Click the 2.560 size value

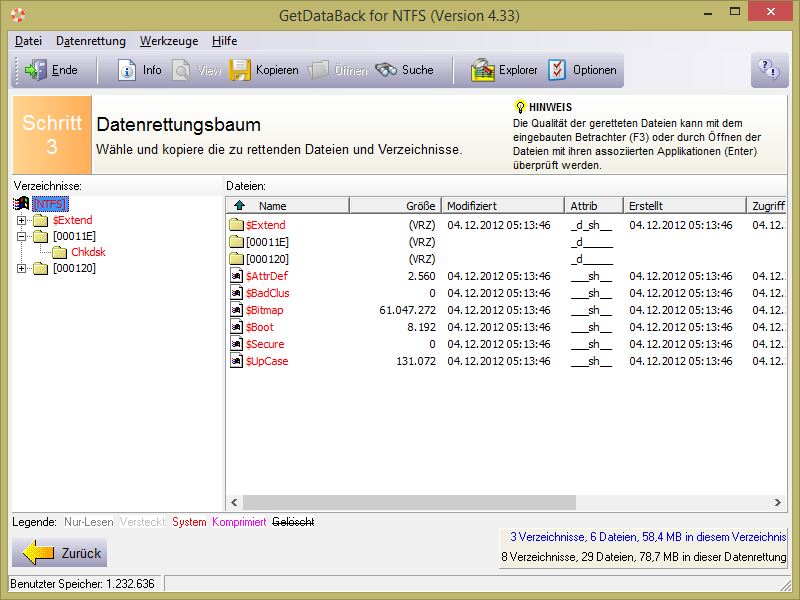coord(421,276)
